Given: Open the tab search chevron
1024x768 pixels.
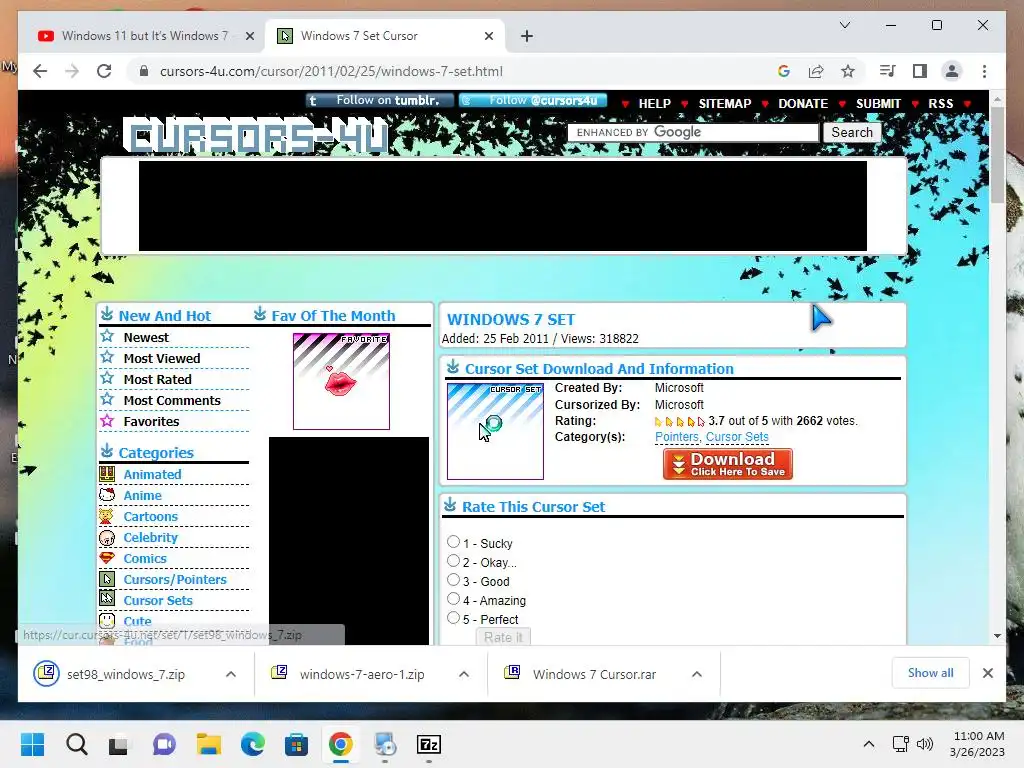Looking at the screenshot, I should 844,25.
